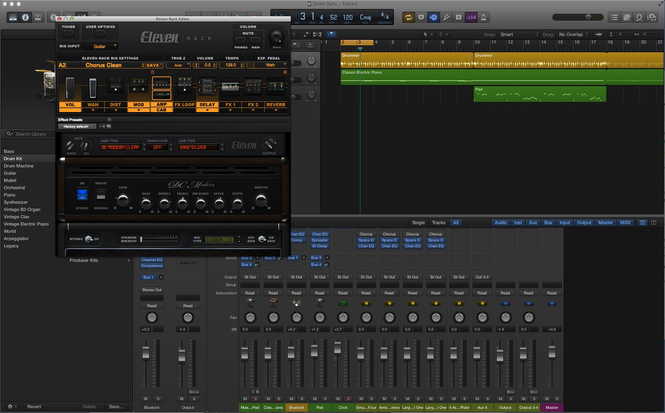The image size is (665, 413).
Task: Mute the Pad channel strip
Action: tap(315, 399)
